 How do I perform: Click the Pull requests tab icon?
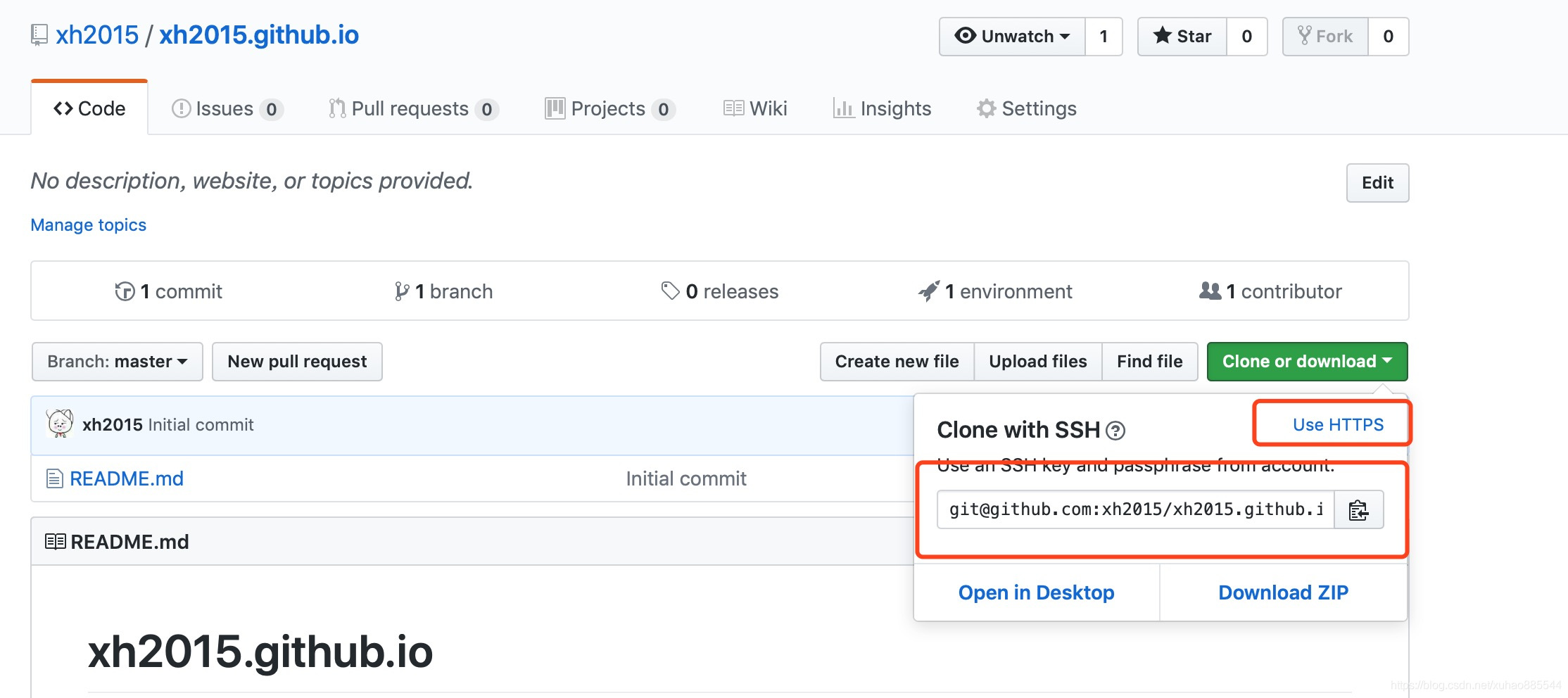coord(337,108)
